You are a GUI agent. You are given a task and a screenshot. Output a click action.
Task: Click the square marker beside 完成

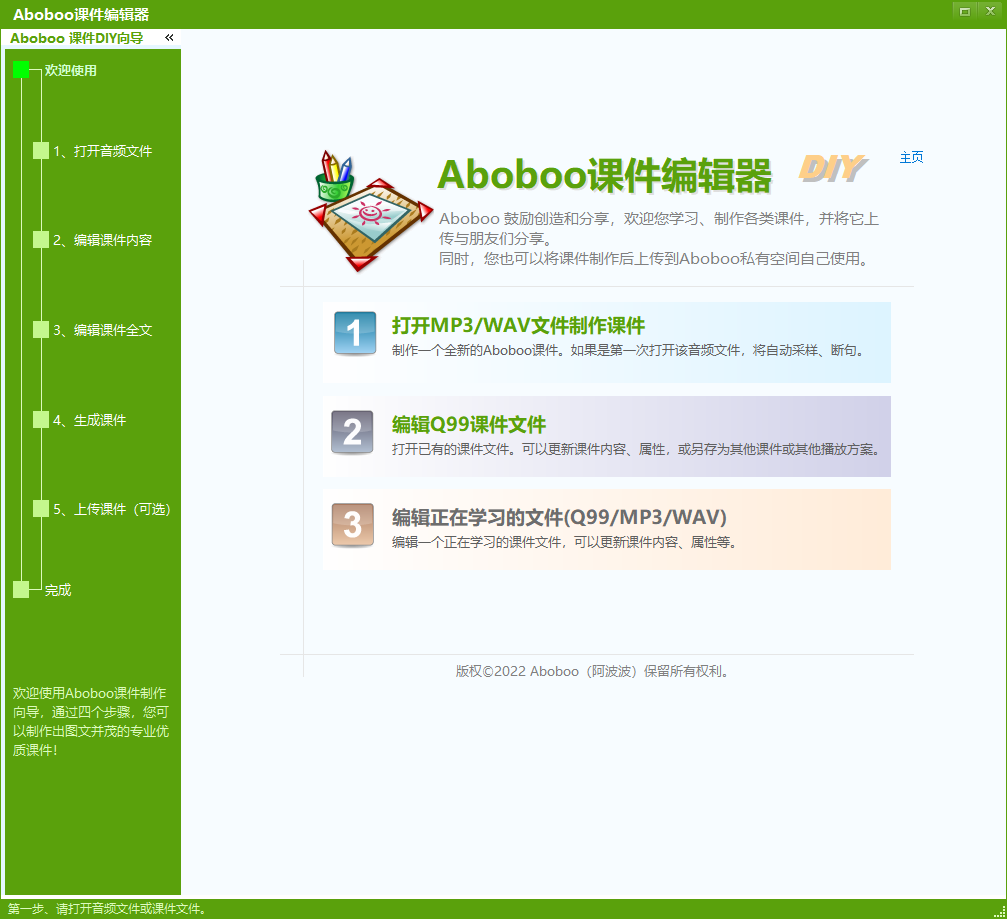(x=21, y=590)
